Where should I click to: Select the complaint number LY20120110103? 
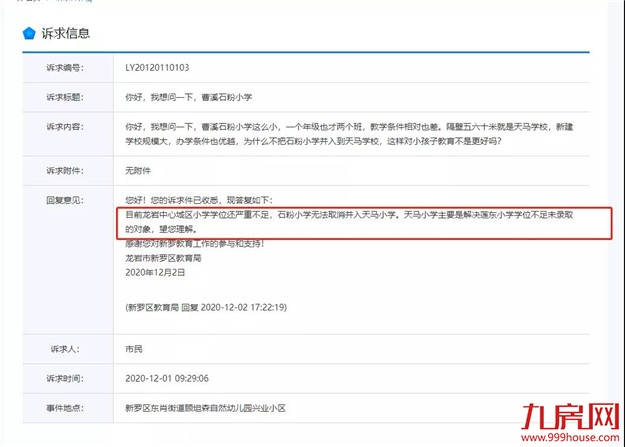pos(157,68)
